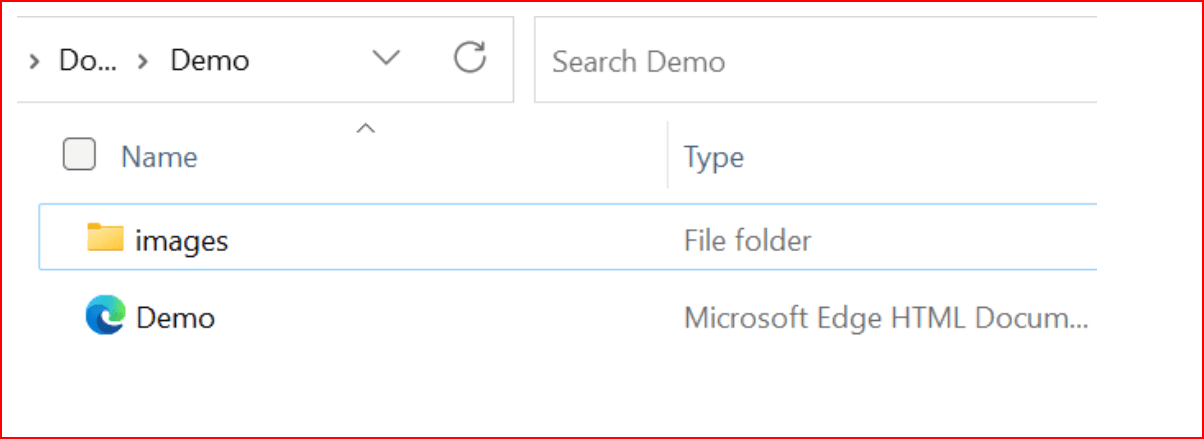Expand the chevron between Do... and Demo
The width and height of the screenshot is (1204, 439).
click(x=143, y=61)
